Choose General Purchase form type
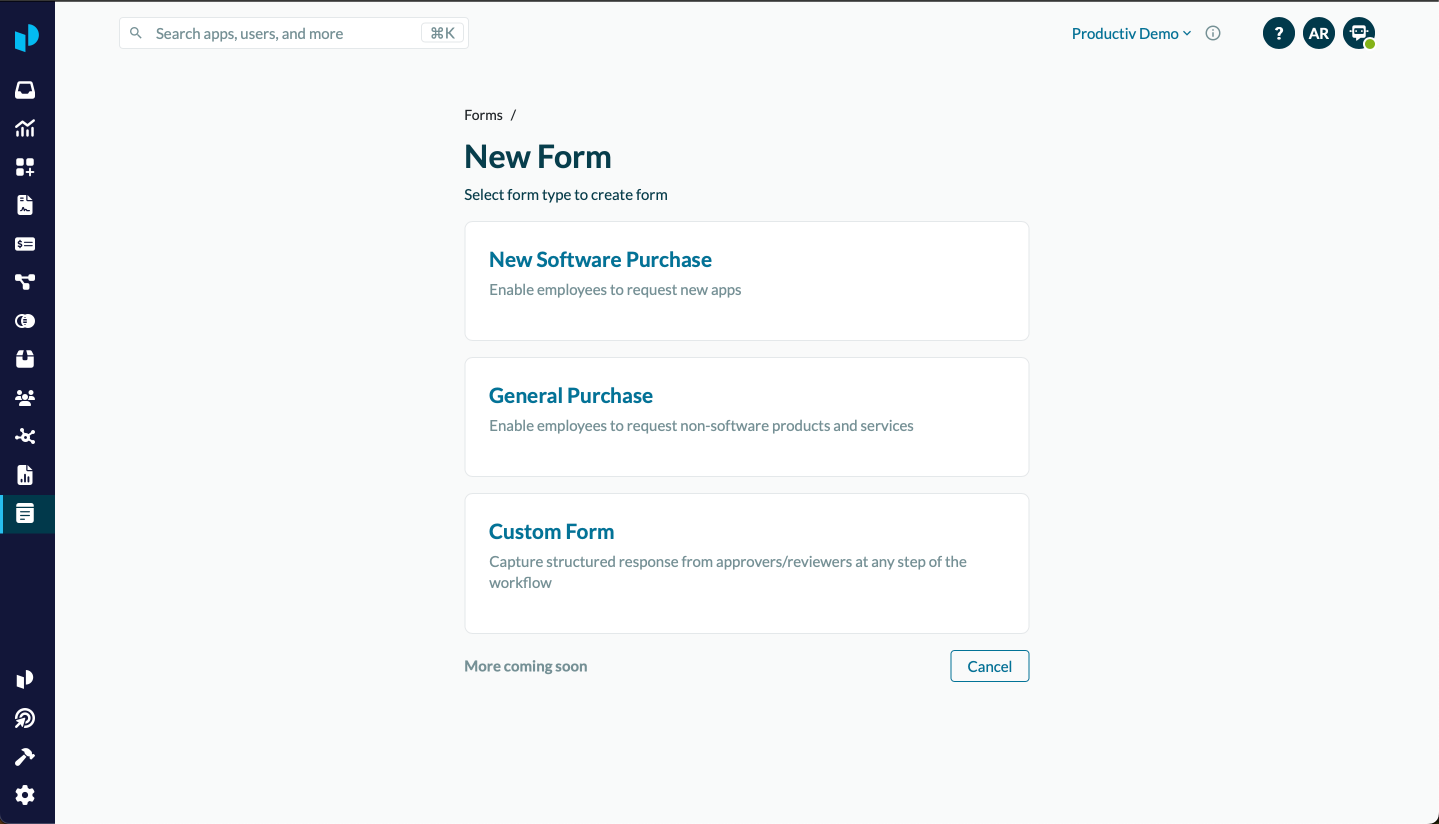 [x=747, y=417]
